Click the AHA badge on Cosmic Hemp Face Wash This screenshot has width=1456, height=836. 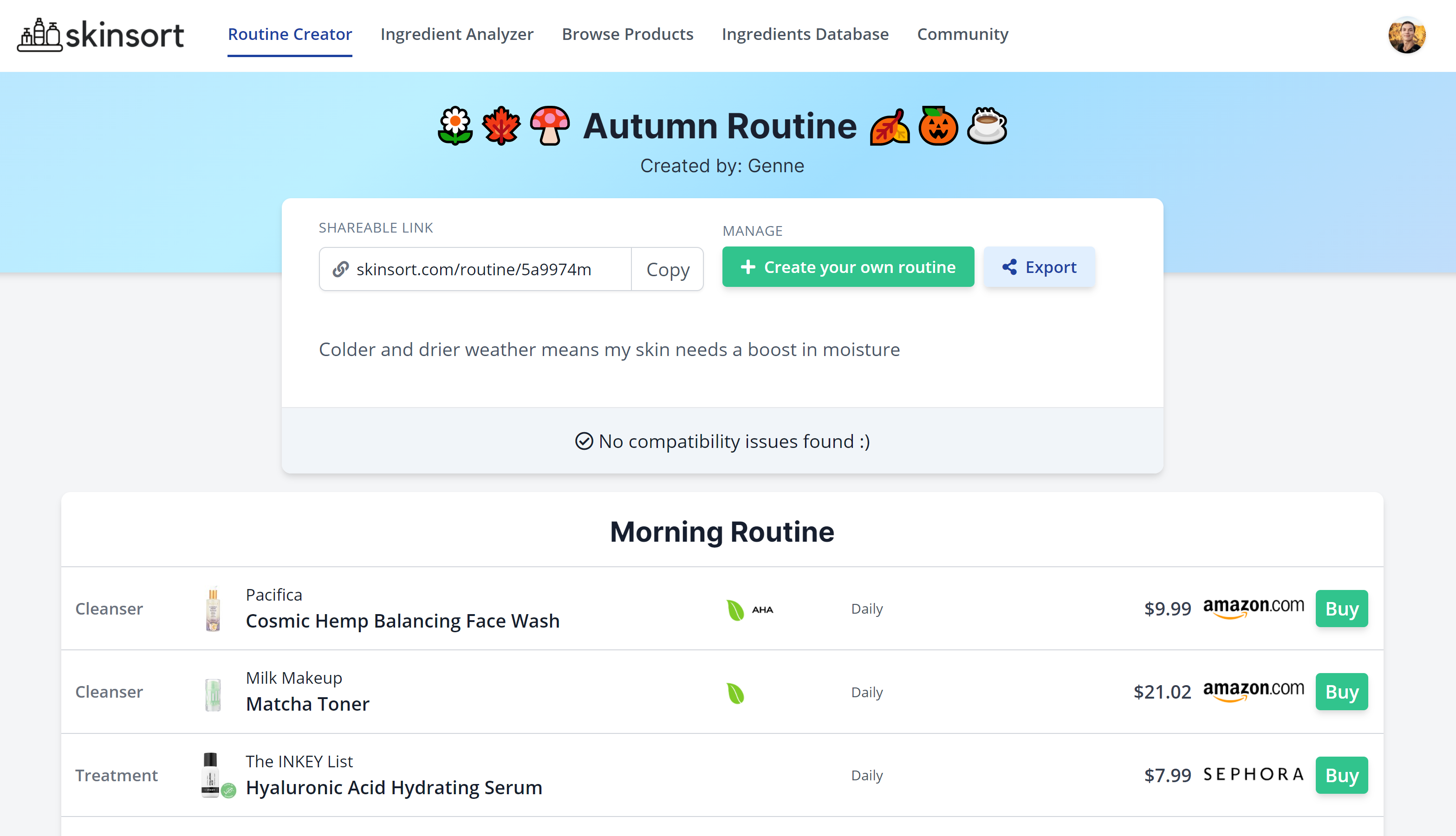pos(762,609)
